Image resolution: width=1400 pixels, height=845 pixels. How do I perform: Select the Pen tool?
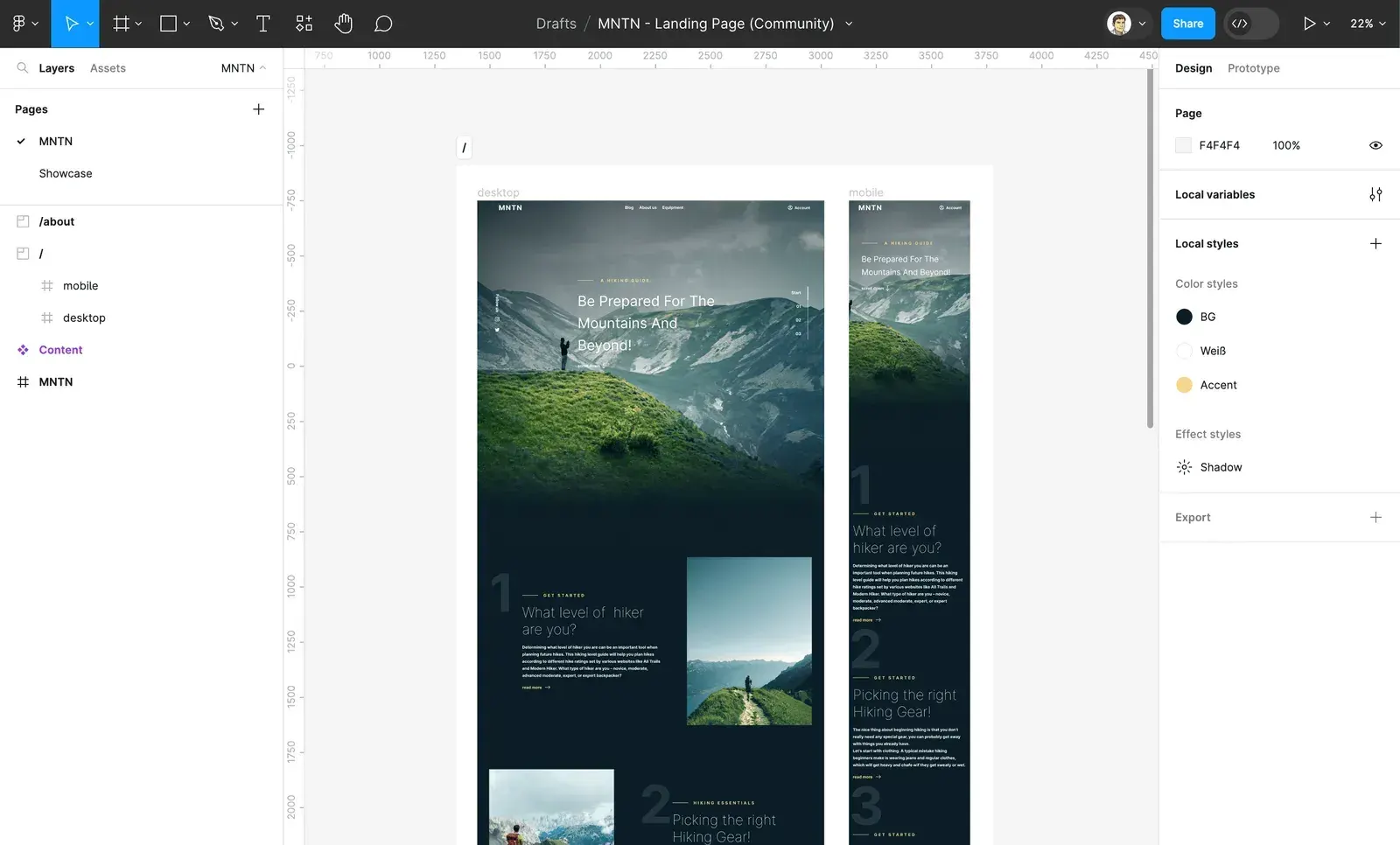[216, 24]
